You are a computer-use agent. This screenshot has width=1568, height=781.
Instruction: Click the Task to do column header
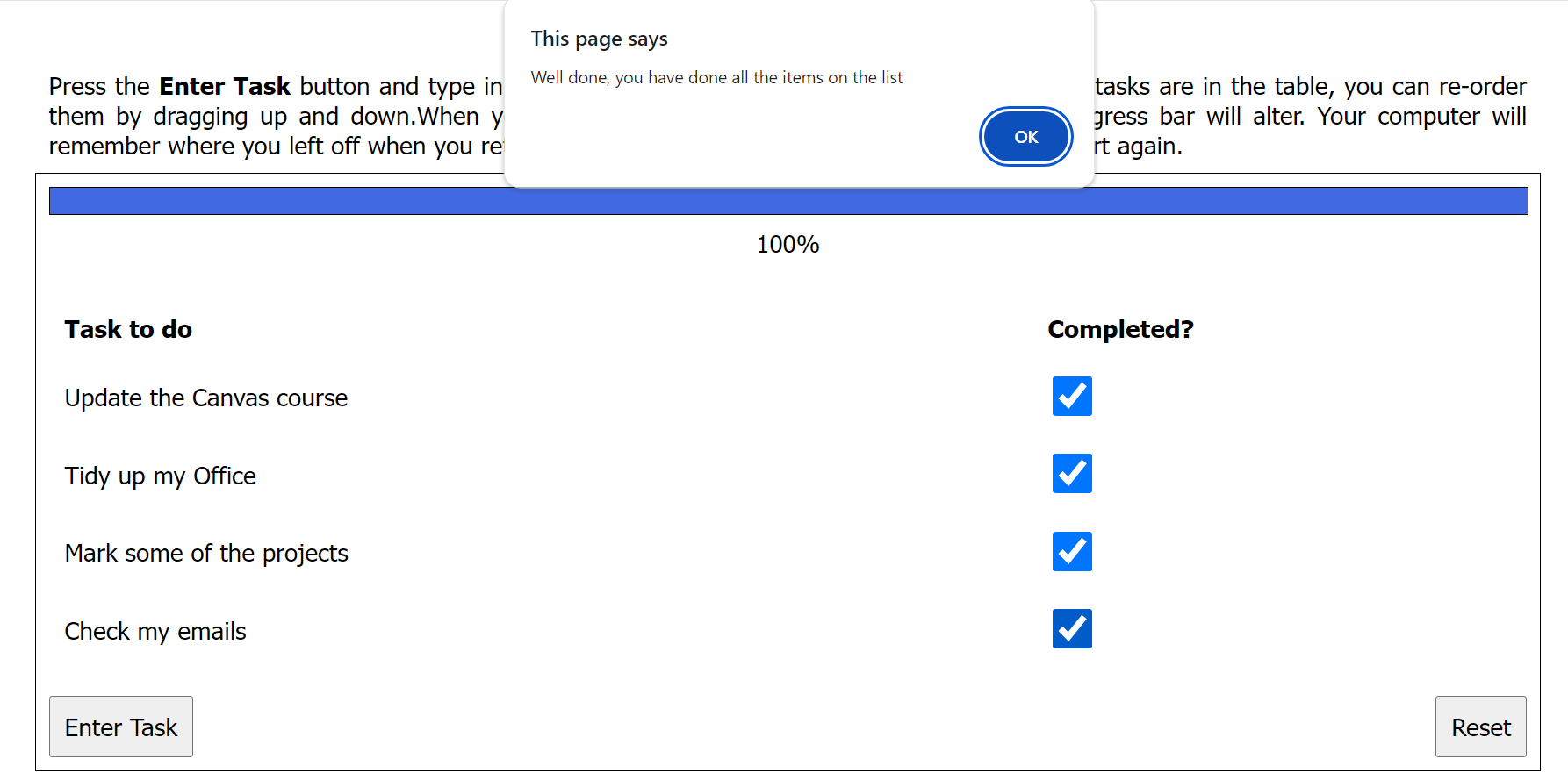(x=128, y=330)
